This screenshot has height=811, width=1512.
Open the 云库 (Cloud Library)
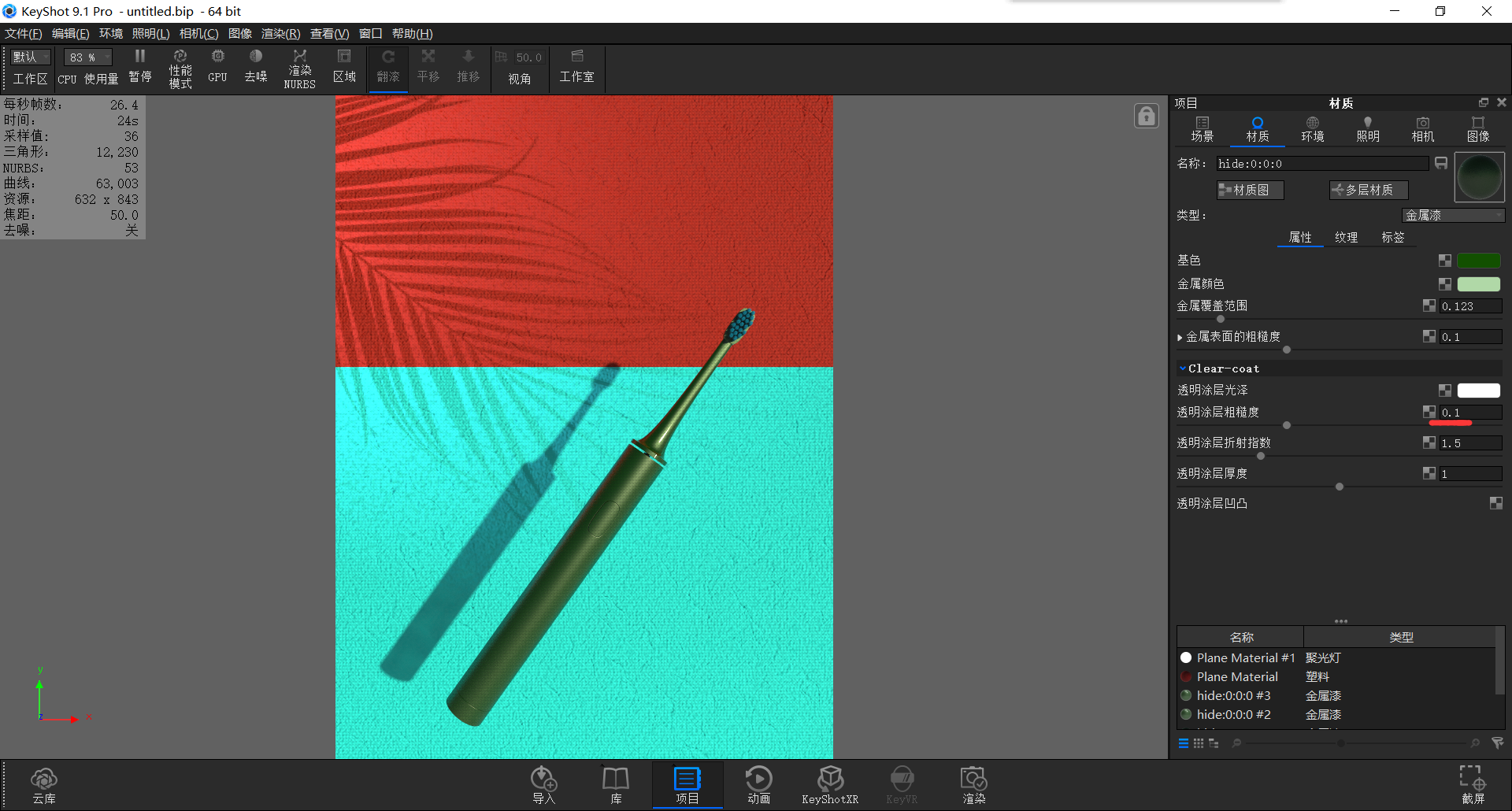(x=44, y=785)
